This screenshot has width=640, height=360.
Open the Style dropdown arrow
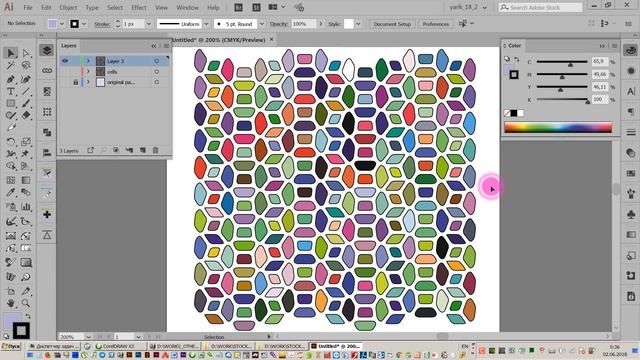click(x=358, y=24)
